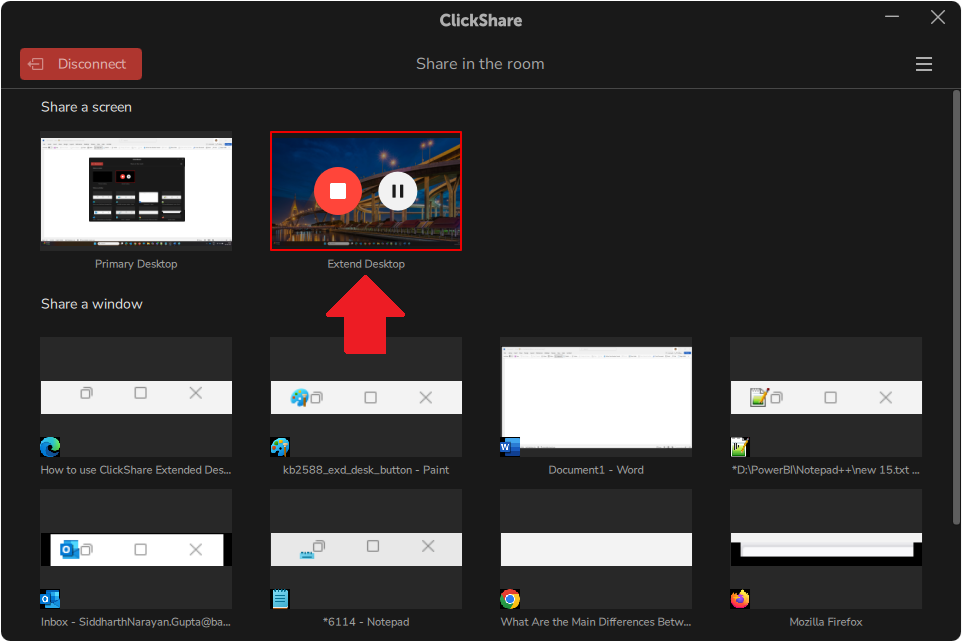Open the hamburger menu

pyautogui.click(x=923, y=64)
